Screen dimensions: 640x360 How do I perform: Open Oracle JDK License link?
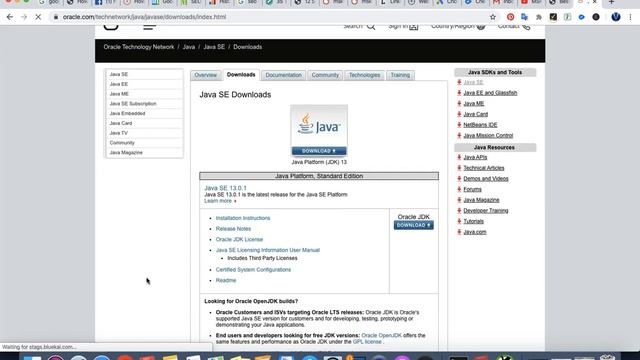click(239, 240)
